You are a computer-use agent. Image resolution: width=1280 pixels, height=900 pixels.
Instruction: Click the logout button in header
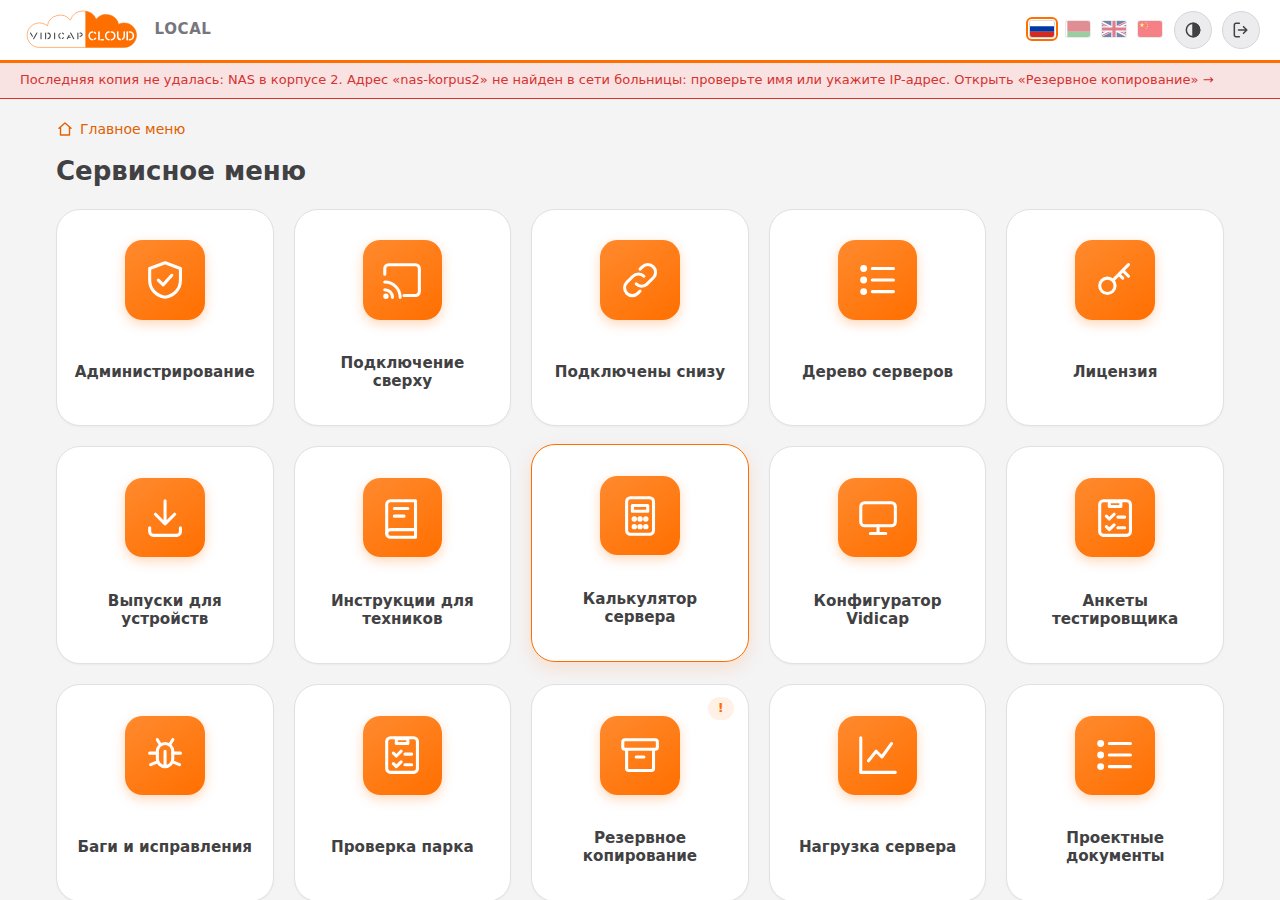point(1241,30)
